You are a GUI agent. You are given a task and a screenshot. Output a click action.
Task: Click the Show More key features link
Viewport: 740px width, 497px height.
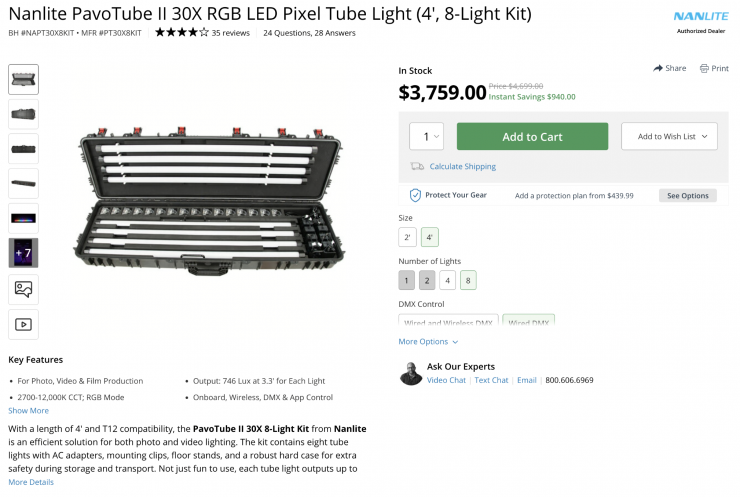tap(28, 410)
